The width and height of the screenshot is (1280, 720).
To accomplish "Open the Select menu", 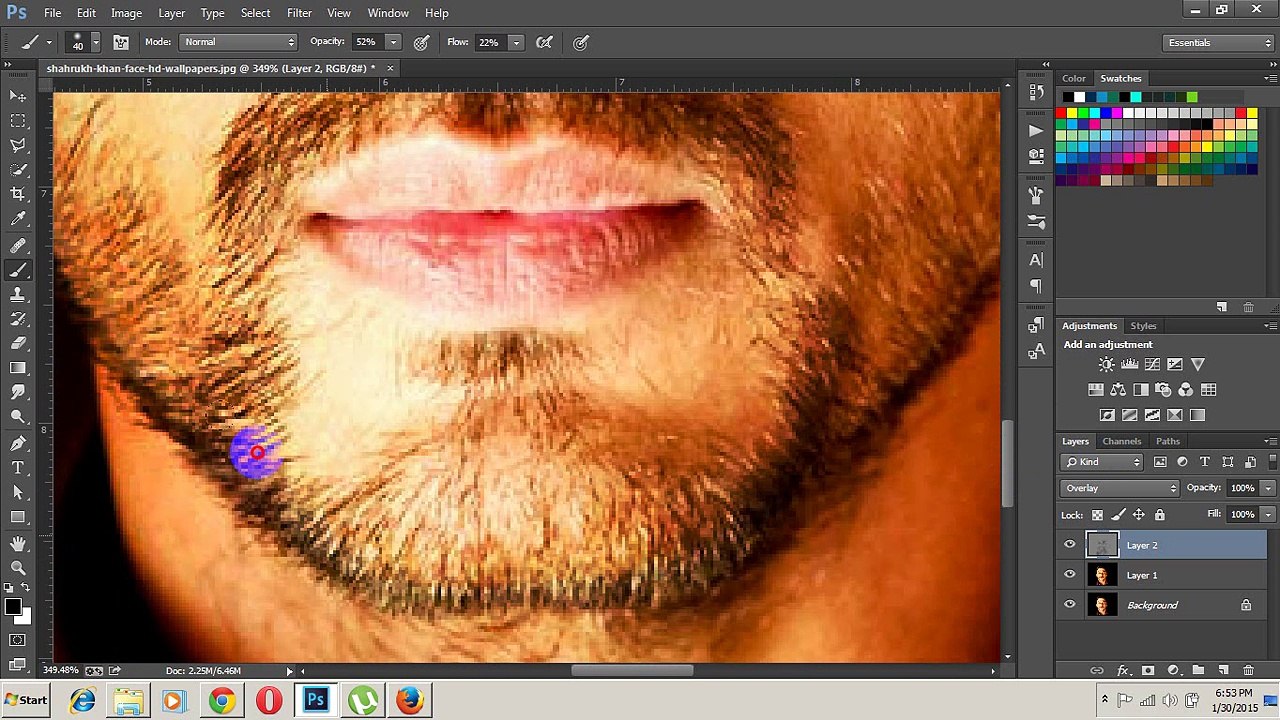I will click(255, 13).
